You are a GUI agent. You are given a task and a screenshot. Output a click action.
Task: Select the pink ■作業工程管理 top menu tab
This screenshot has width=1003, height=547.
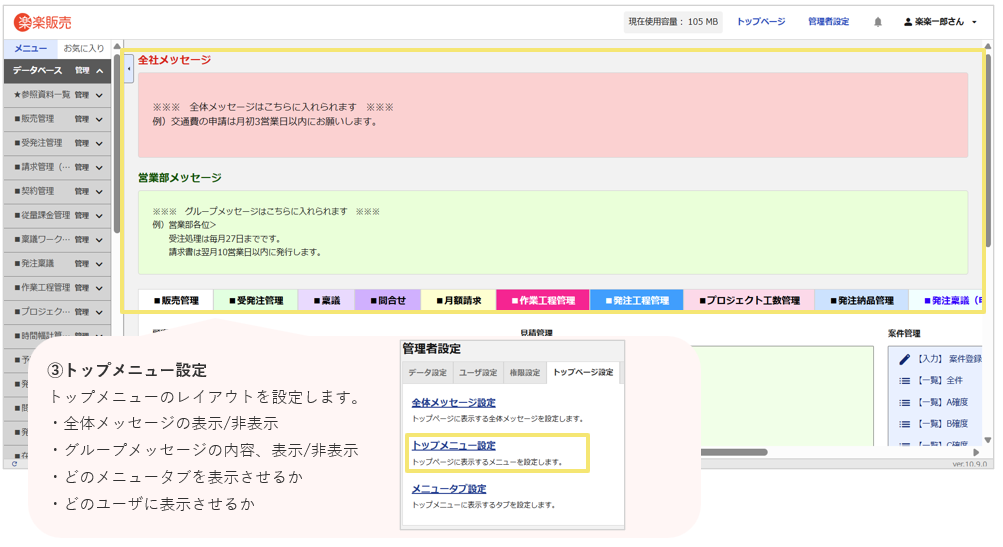543,300
